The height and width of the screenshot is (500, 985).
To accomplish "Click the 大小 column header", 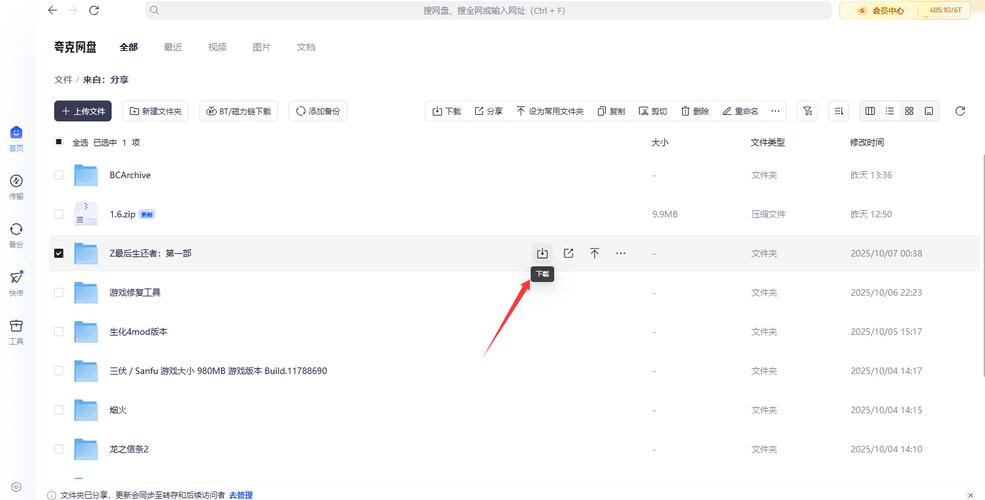I will click(x=660, y=143).
